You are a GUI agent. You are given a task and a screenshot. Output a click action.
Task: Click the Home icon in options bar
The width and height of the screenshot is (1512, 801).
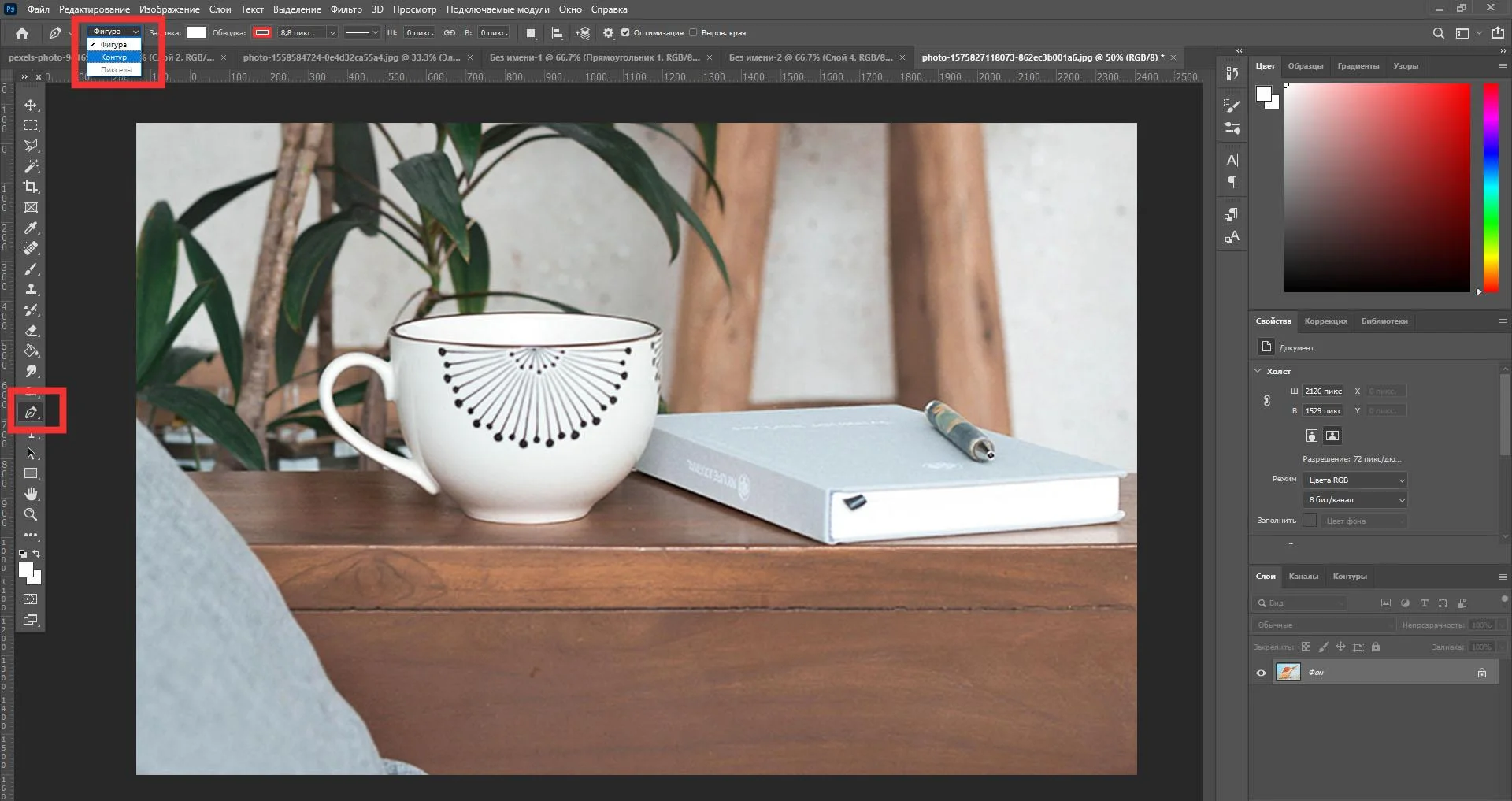(x=22, y=33)
